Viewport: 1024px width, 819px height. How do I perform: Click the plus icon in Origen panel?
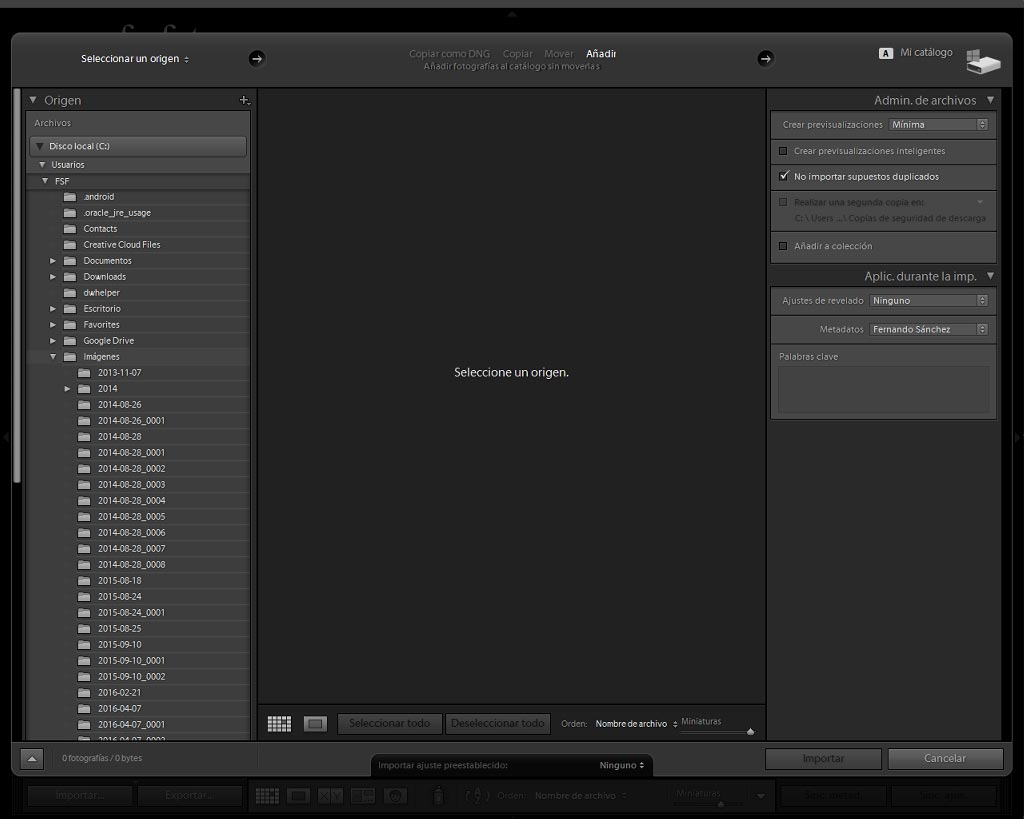[244, 100]
